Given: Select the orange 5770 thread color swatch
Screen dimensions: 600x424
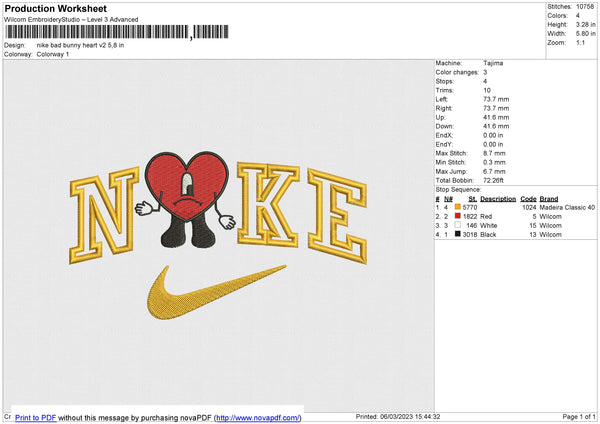Looking at the screenshot, I should pyautogui.click(x=458, y=207).
